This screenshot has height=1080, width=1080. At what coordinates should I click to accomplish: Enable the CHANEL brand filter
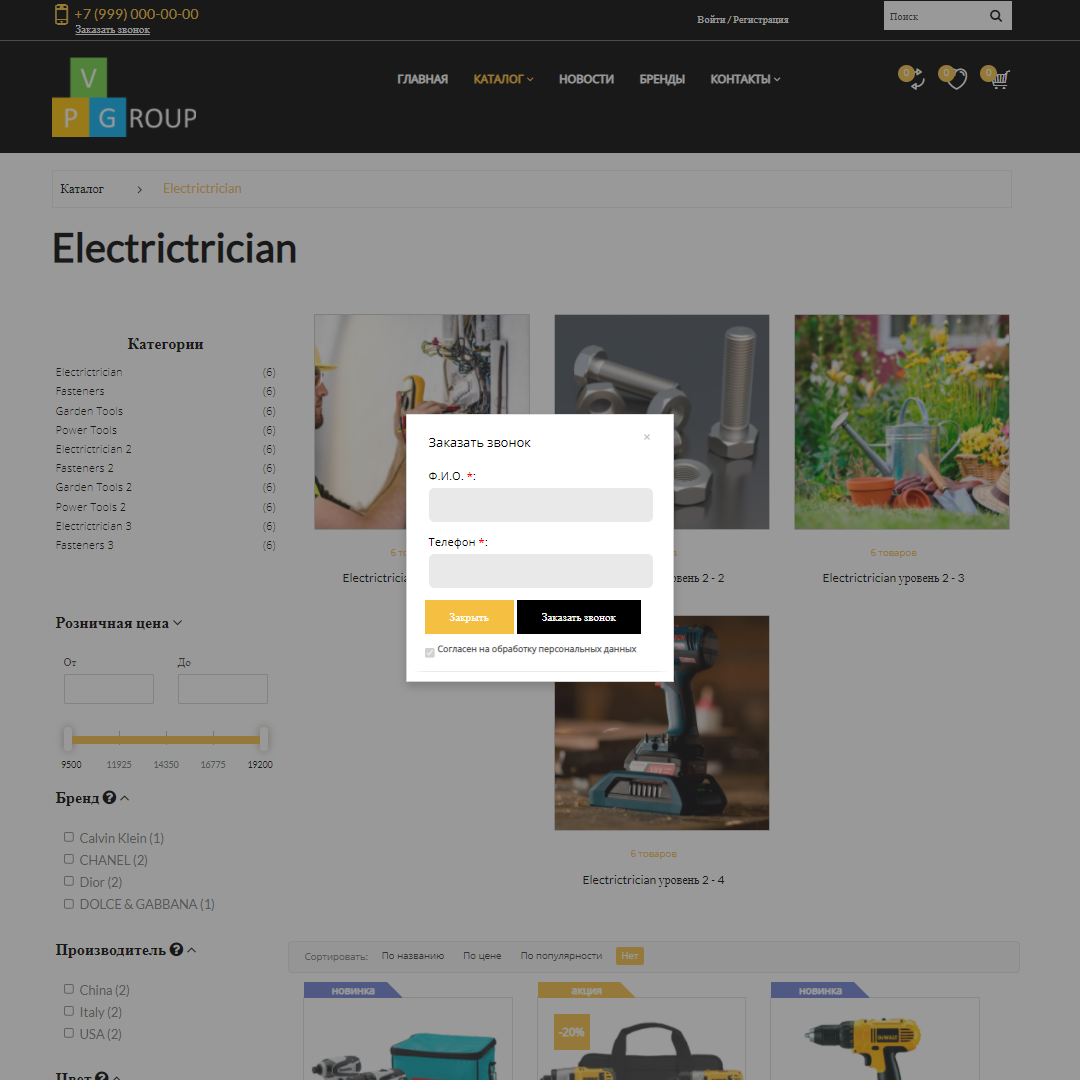[68, 859]
